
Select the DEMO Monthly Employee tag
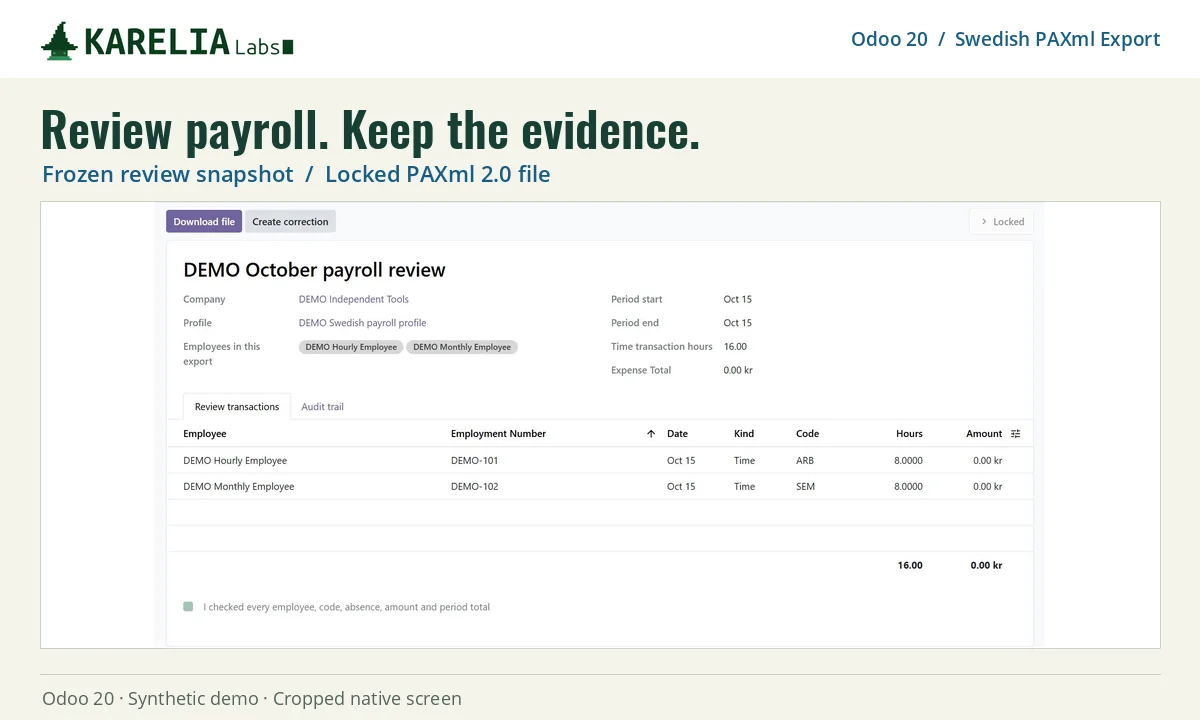coord(462,347)
